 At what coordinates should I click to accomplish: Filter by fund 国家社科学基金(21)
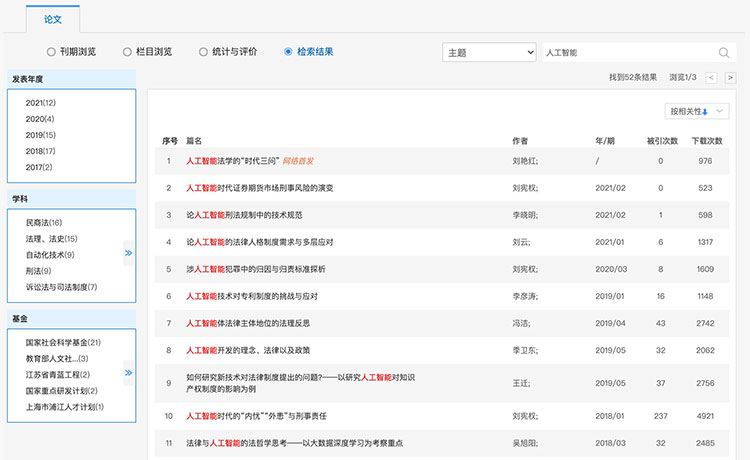point(64,343)
